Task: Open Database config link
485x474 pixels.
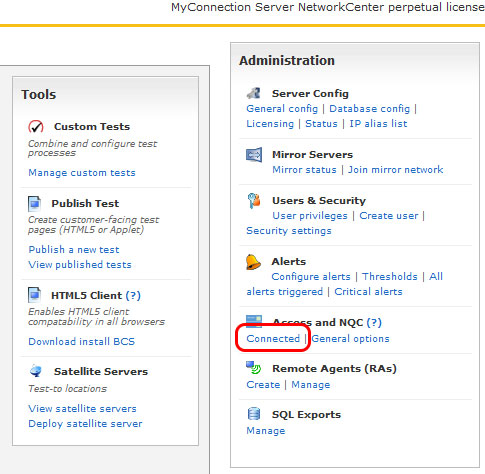Action: pyautogui.click(x=369, y=109)
